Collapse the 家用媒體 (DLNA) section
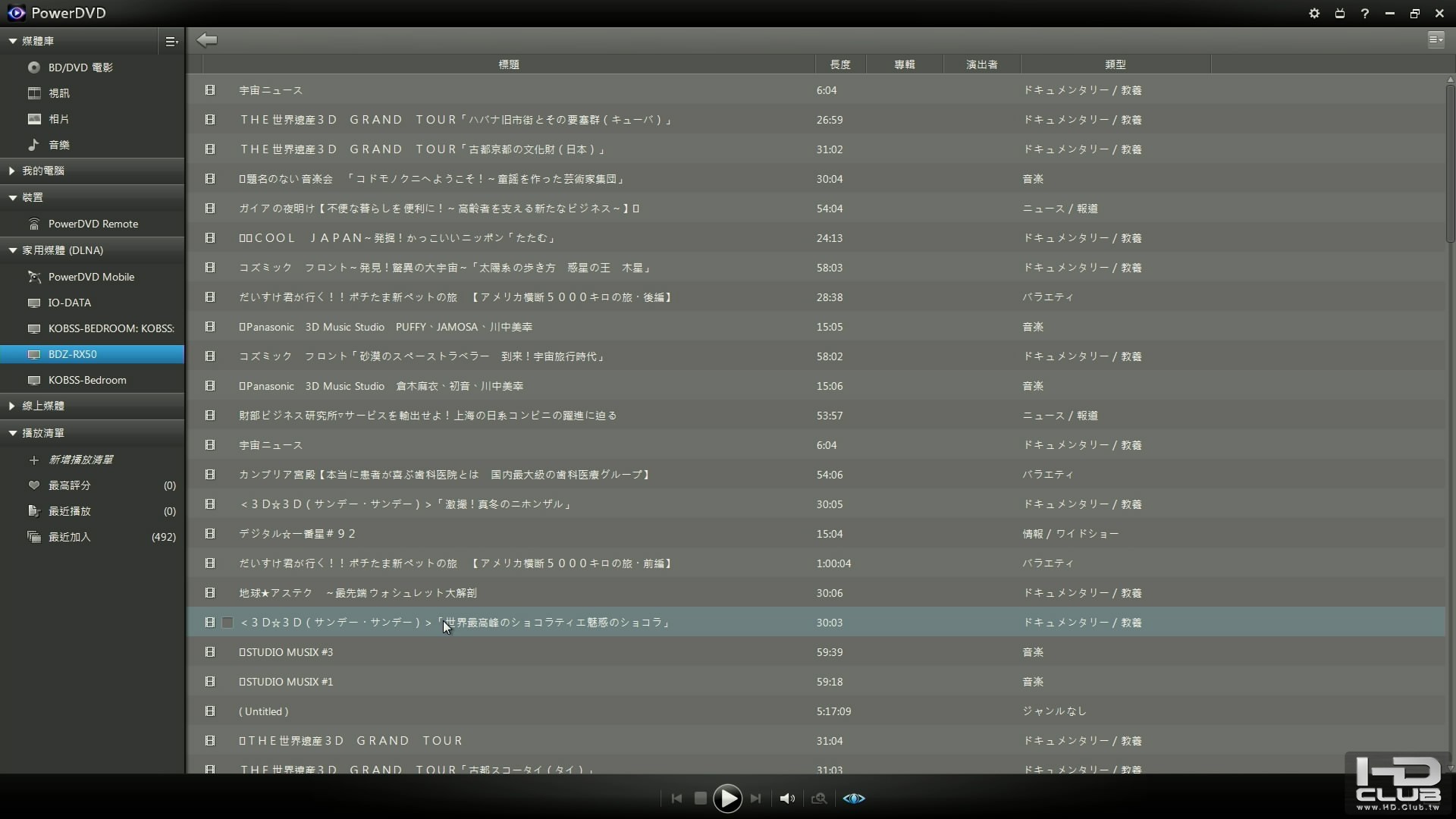This screenshot has width=1456, height=819. point(13,250)
